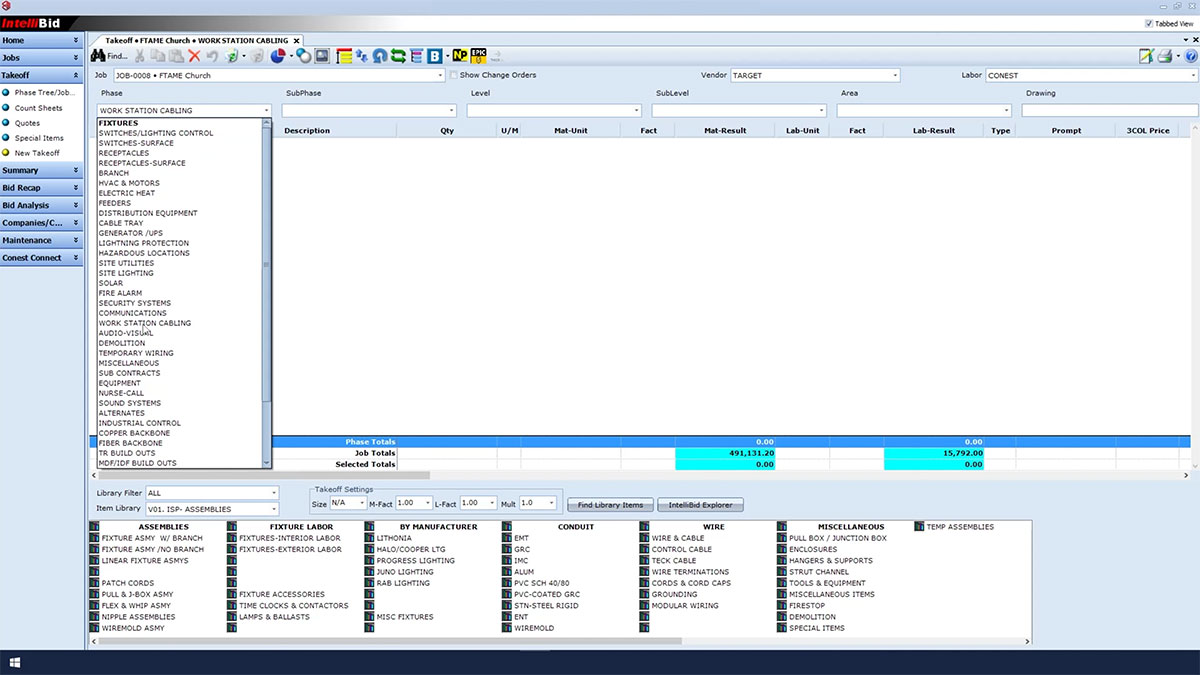Open help with the question mark icon
The width and height of the screenshot is (1200, 675).
(1190, 57)
